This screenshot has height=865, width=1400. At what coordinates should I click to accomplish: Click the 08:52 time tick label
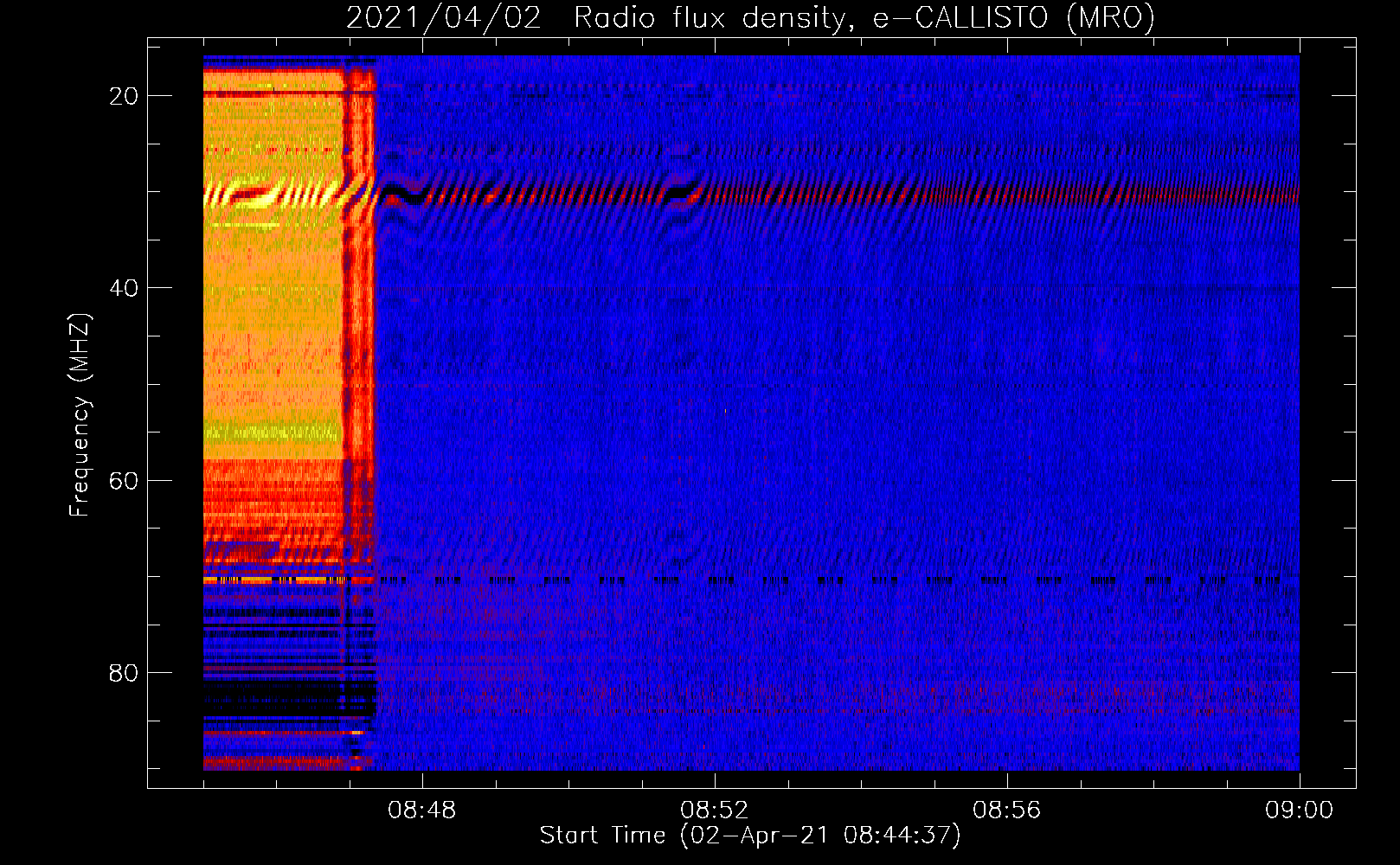point(715,811)
